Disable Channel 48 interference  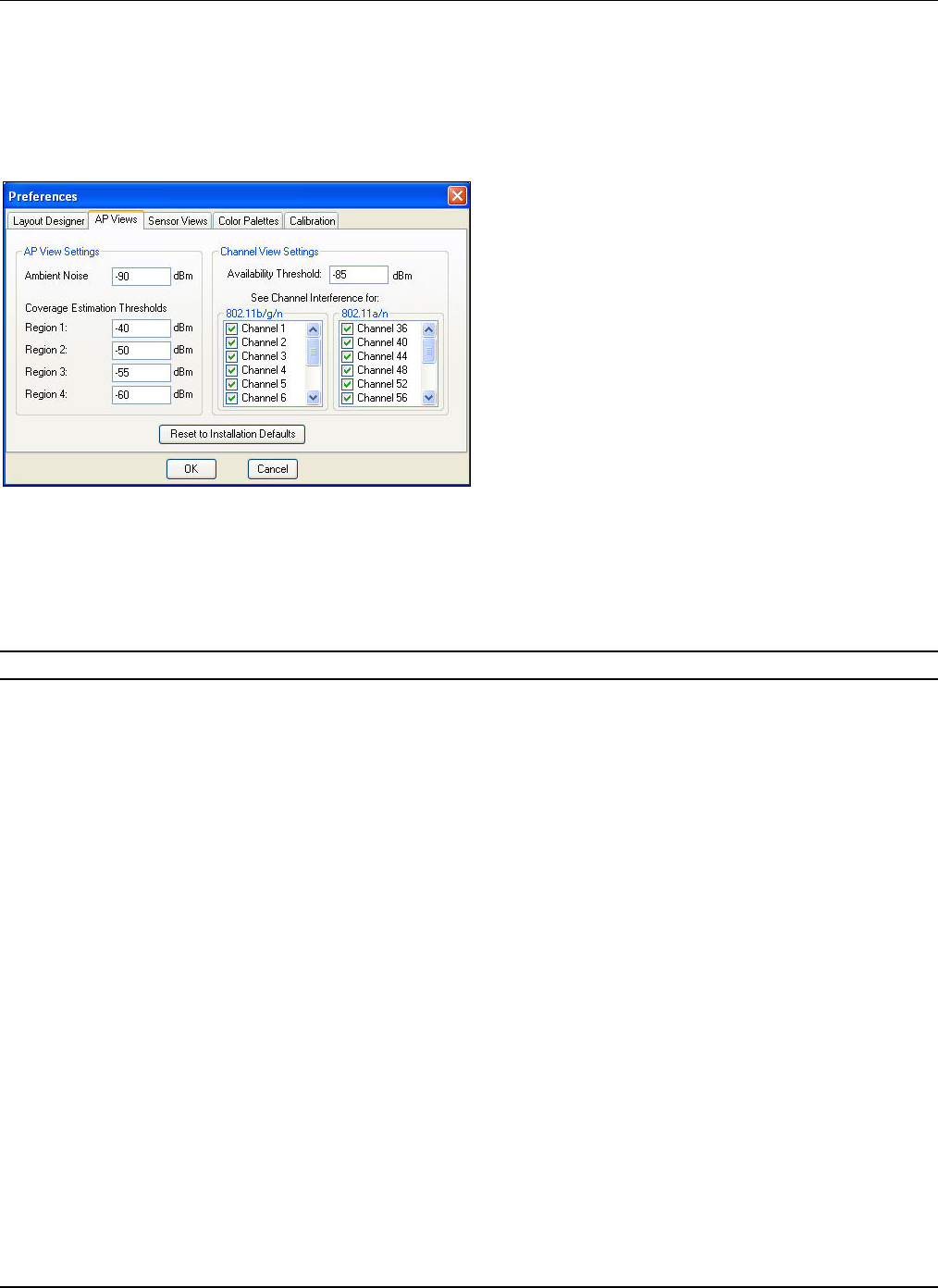[348, 370]
